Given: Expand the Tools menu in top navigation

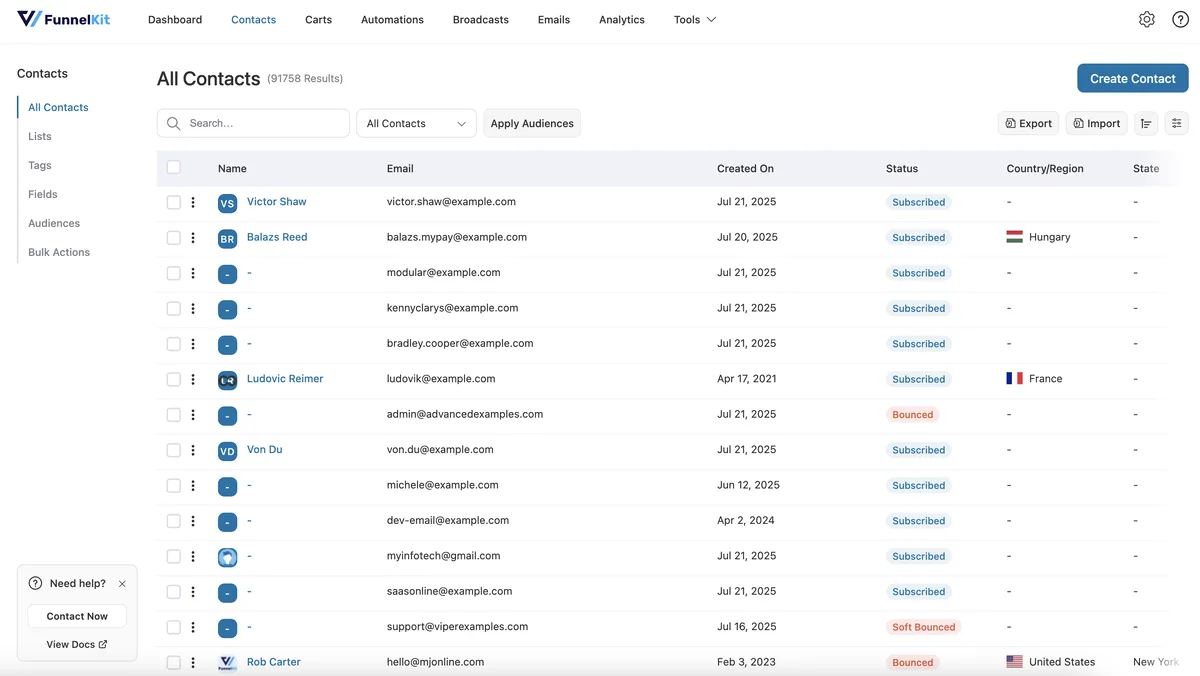Looking at the screenshot, I should coord(695,19).
